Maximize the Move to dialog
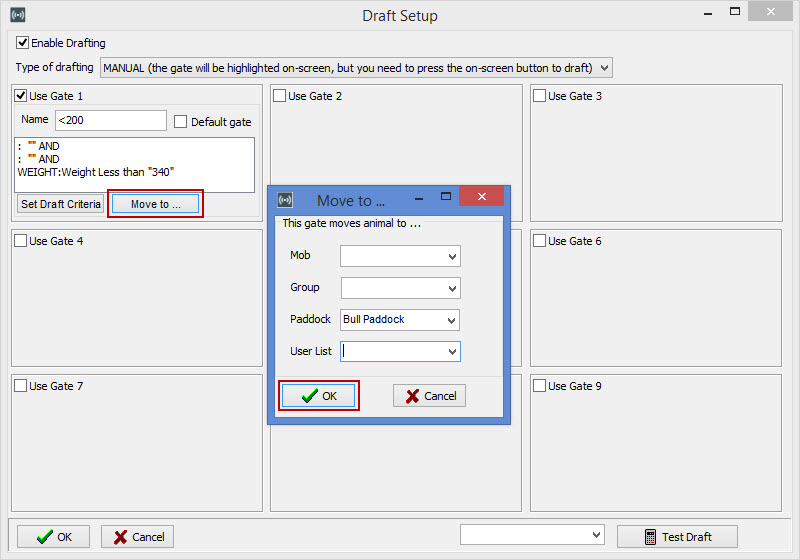 click(446, 196)
